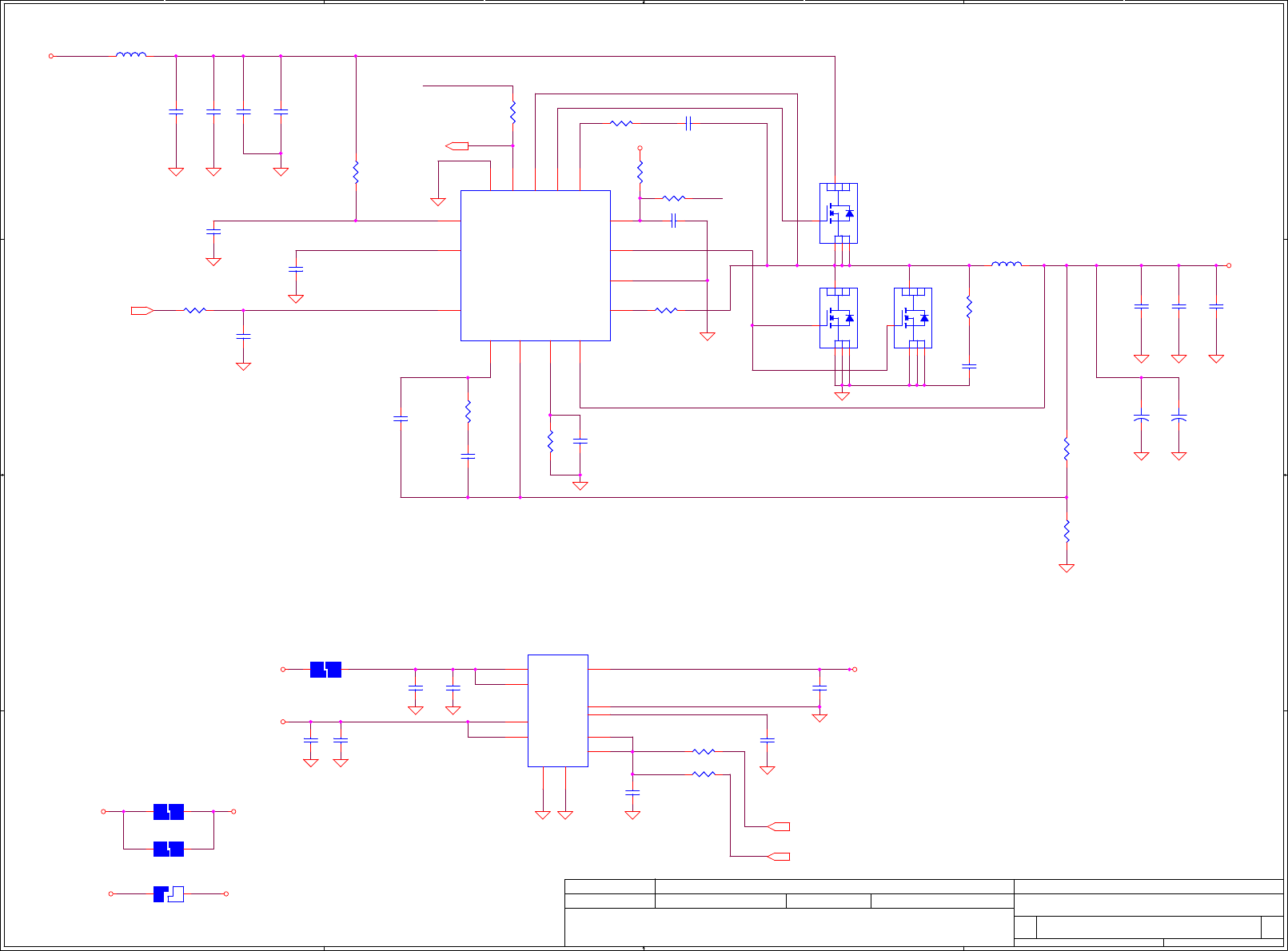This screenshot has height=951, width=1288.
Task: Select output terminal circle of lower circuit
Action: 855,670
